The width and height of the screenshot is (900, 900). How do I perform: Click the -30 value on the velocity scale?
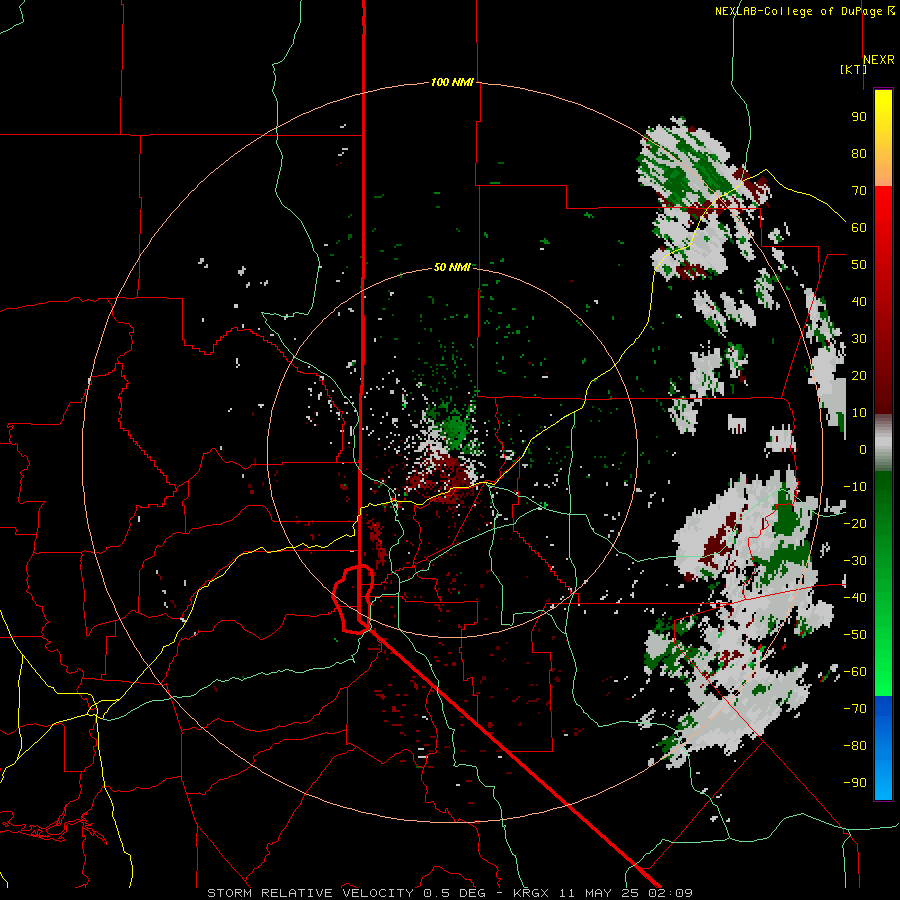855,561
